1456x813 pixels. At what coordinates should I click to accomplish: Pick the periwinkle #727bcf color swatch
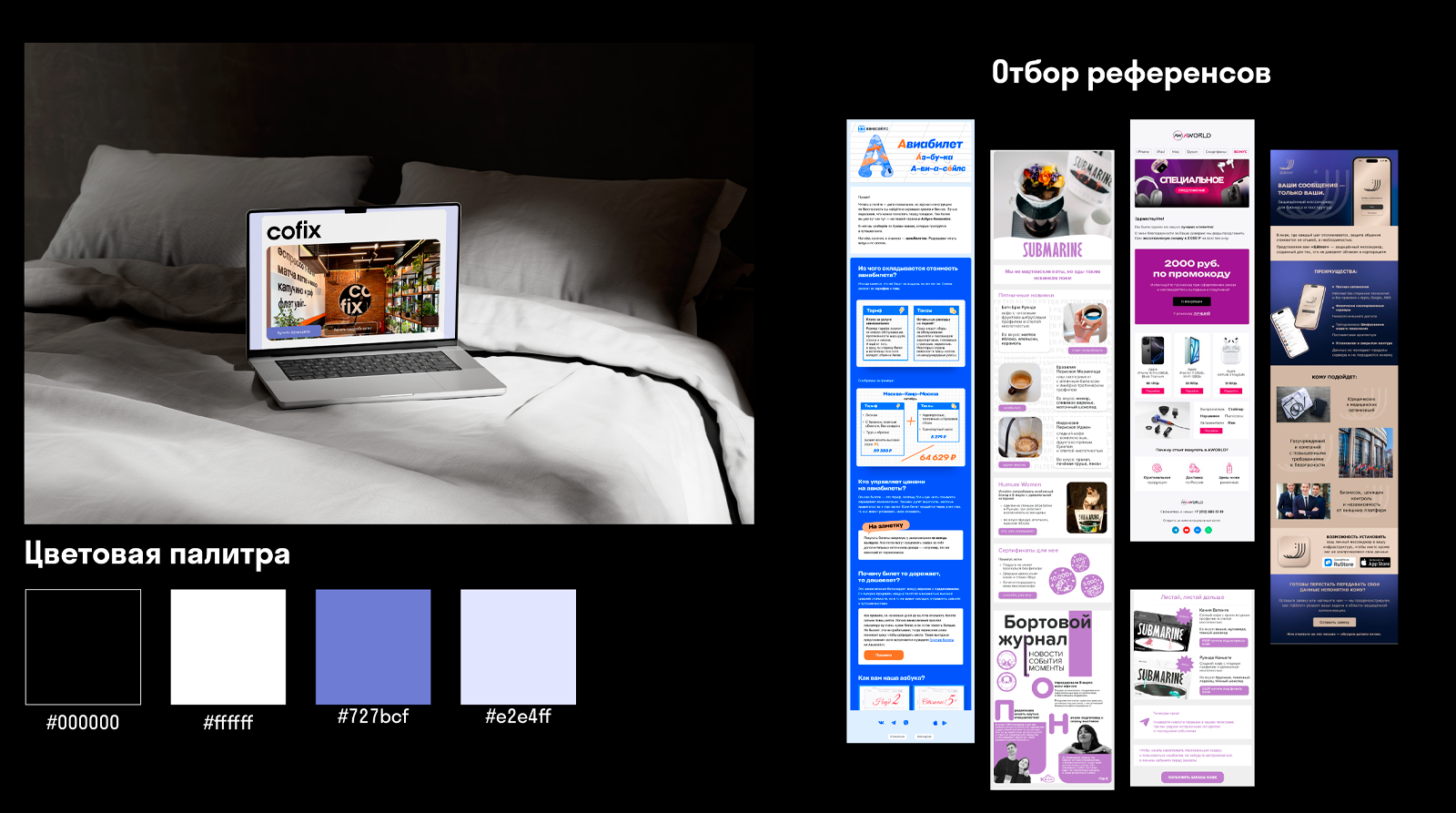(373, 646)
